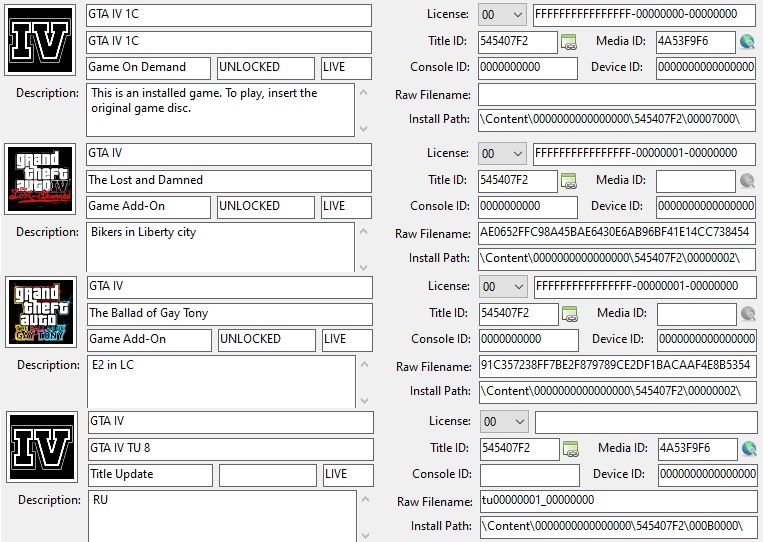This screenshot has width=763, height=542.
Task: Open the License dropdown in the GTA IV 1C entry
Action: (x=502, y=15)
